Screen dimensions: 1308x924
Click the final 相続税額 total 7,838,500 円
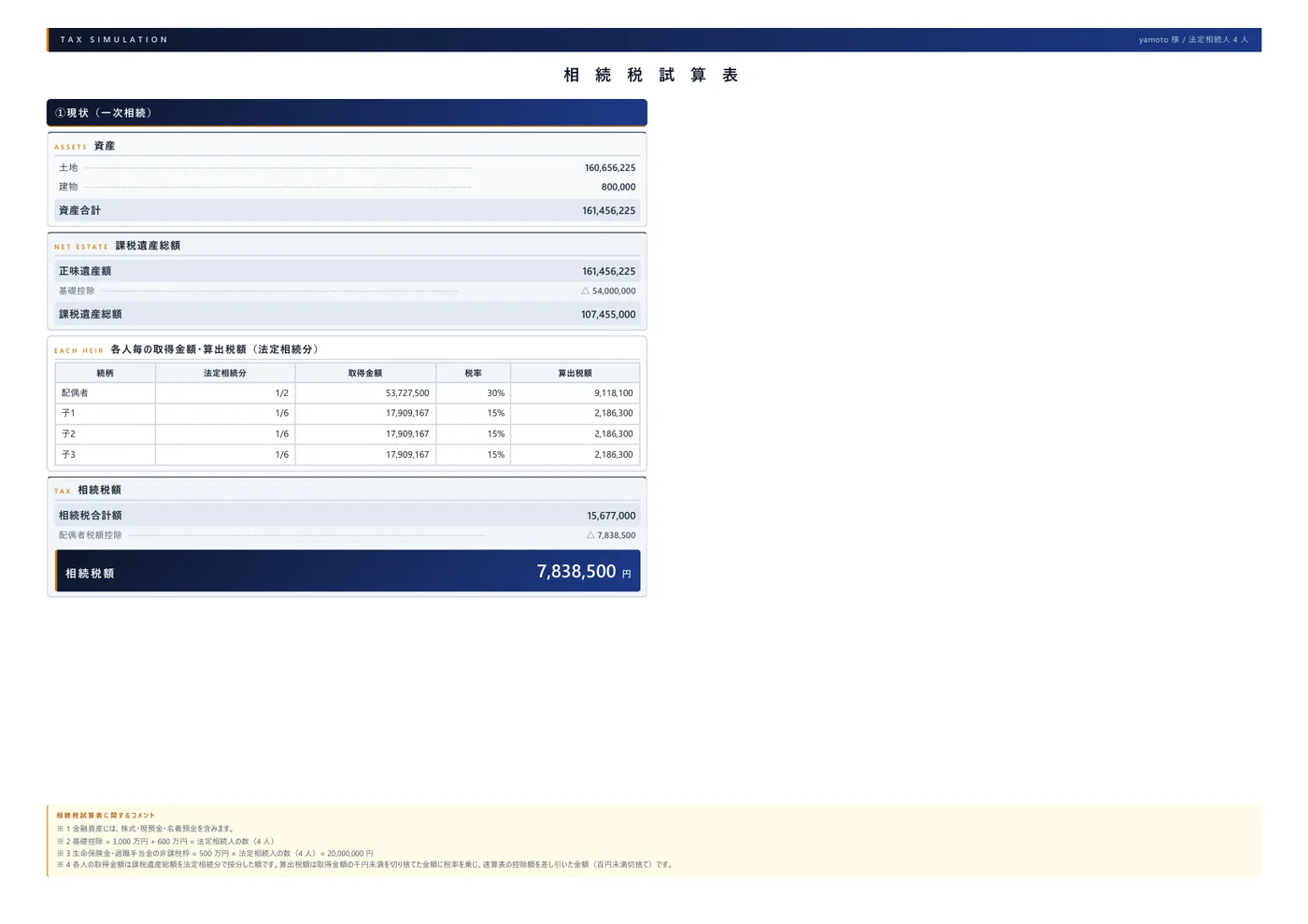pyautogui.click(x=584, y=572)
